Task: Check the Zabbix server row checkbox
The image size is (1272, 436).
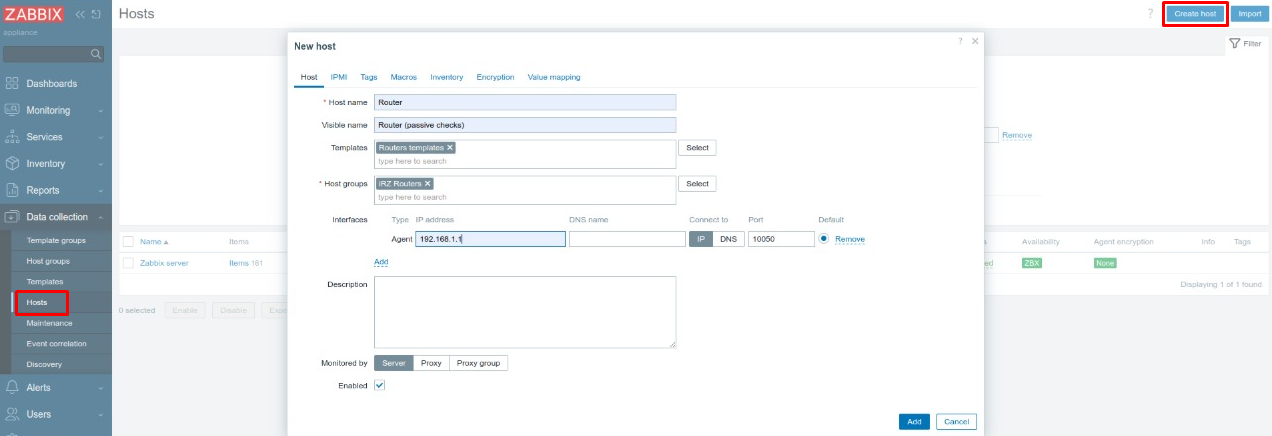Action: click(128, 263)
